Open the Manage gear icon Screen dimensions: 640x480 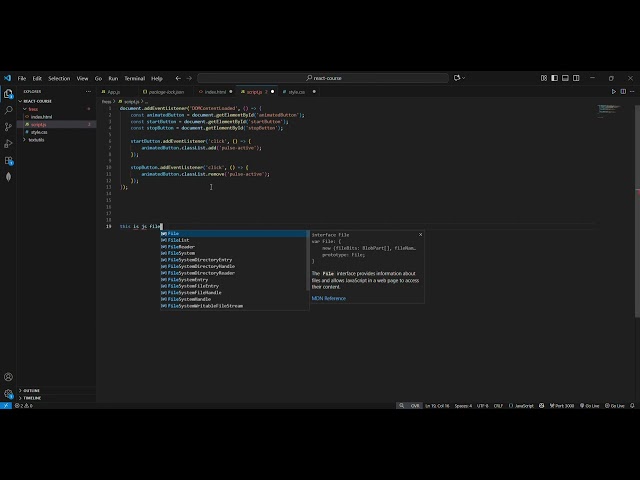[x=8, y=394]
